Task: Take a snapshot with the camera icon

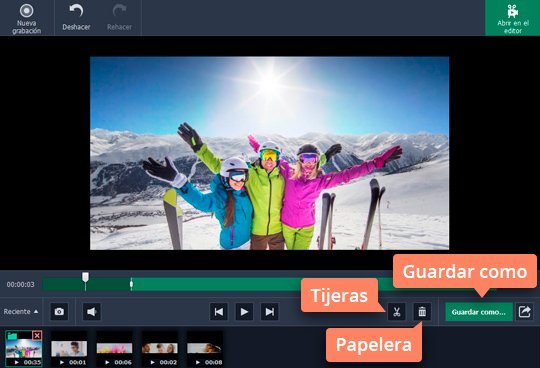Action: (x=59, y=312)
